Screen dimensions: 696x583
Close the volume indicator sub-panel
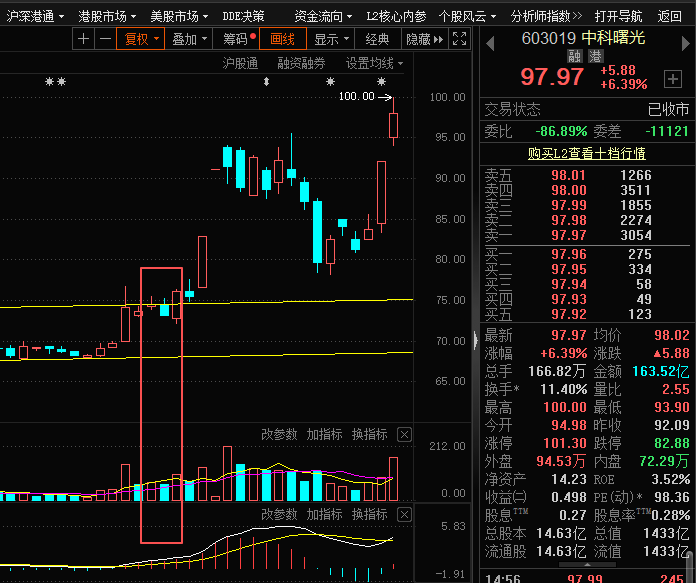pyautogui.click(x=404, y=434)
